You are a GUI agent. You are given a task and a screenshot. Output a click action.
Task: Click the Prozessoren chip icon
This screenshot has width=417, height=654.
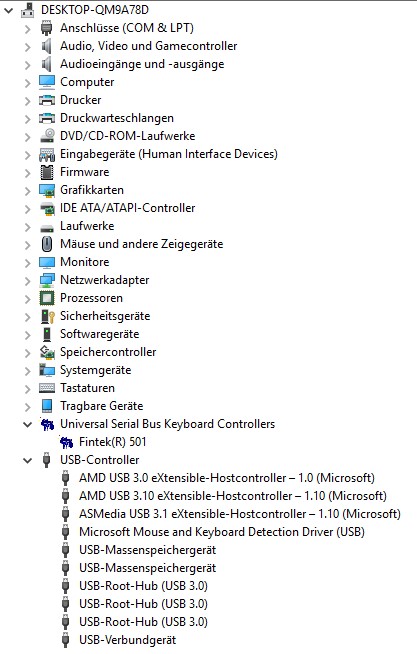pos(47,298)
